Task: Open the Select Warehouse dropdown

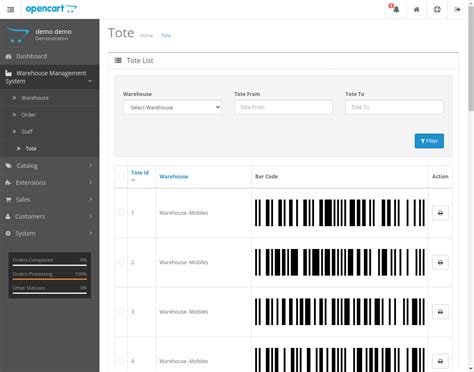Action: coord(172,107)
